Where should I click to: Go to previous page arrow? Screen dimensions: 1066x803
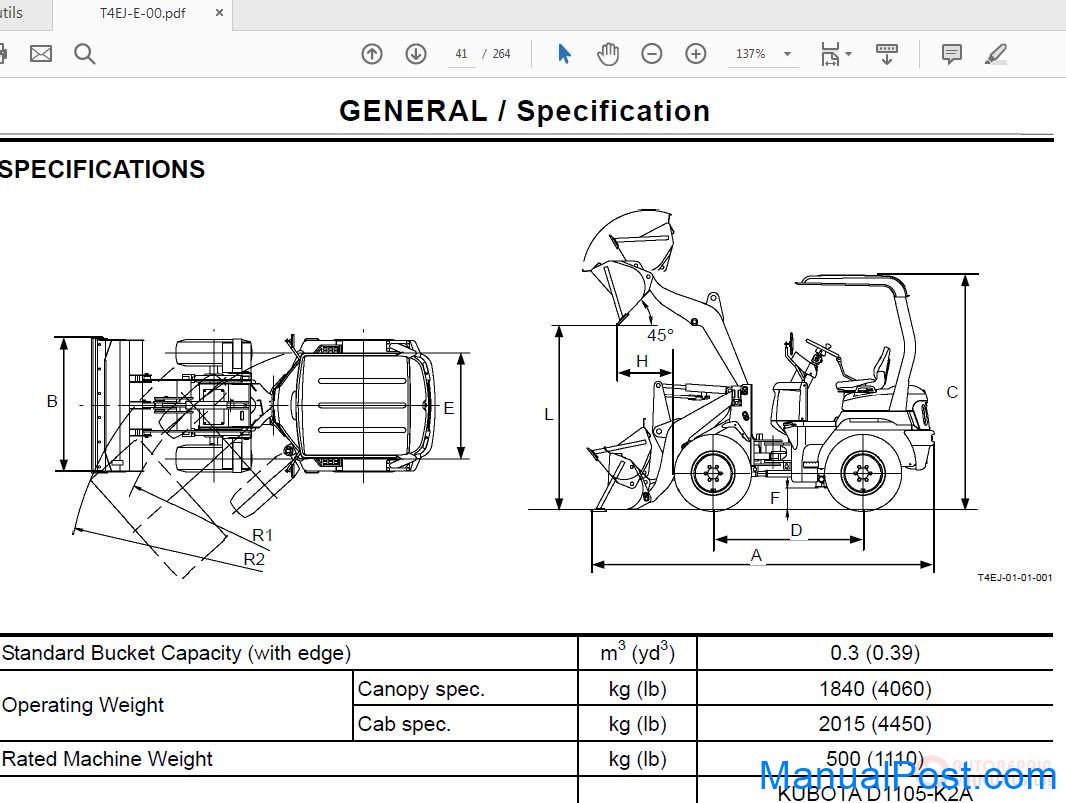(x=372, y=54)
